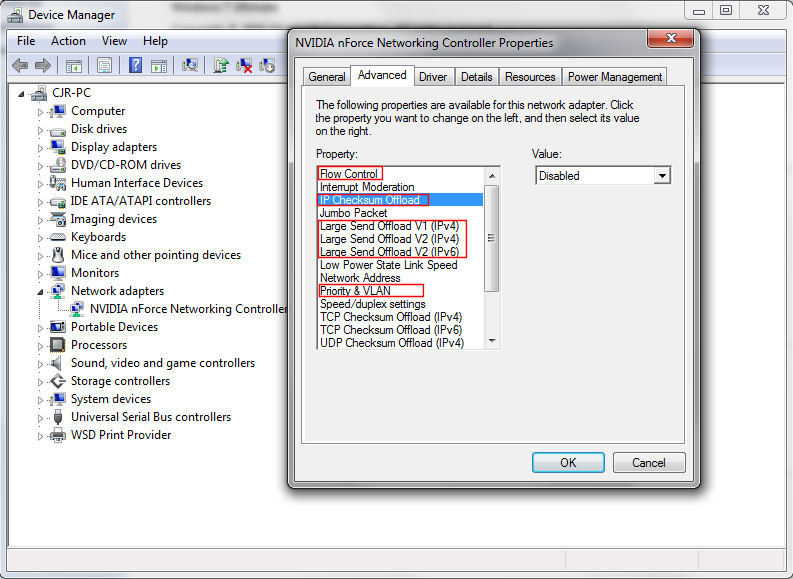The image size is (793, 579).
Task: Switch to the Power Management tab
Action: [614, 77]
